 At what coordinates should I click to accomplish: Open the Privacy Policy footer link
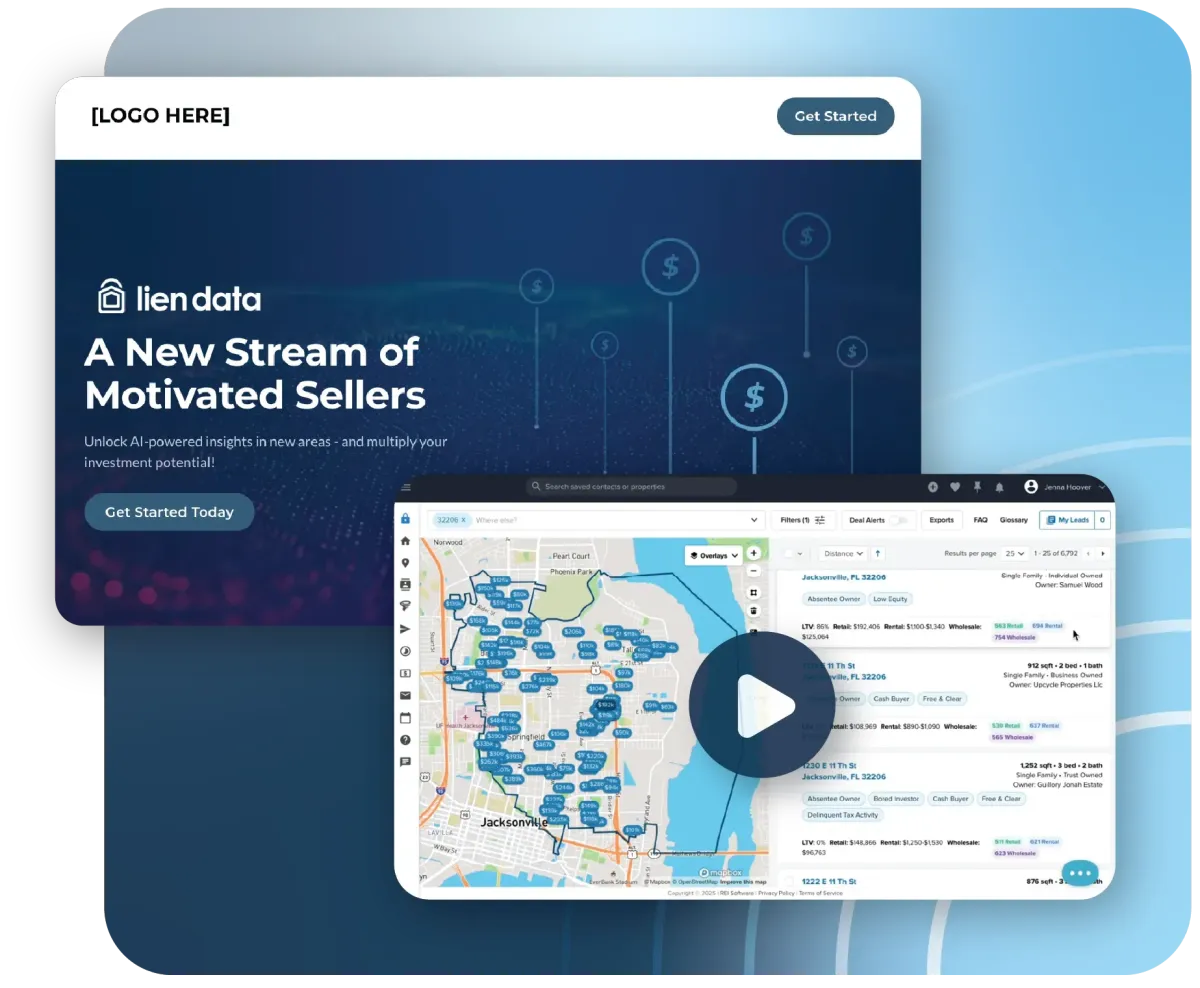[x=776, y=893]
